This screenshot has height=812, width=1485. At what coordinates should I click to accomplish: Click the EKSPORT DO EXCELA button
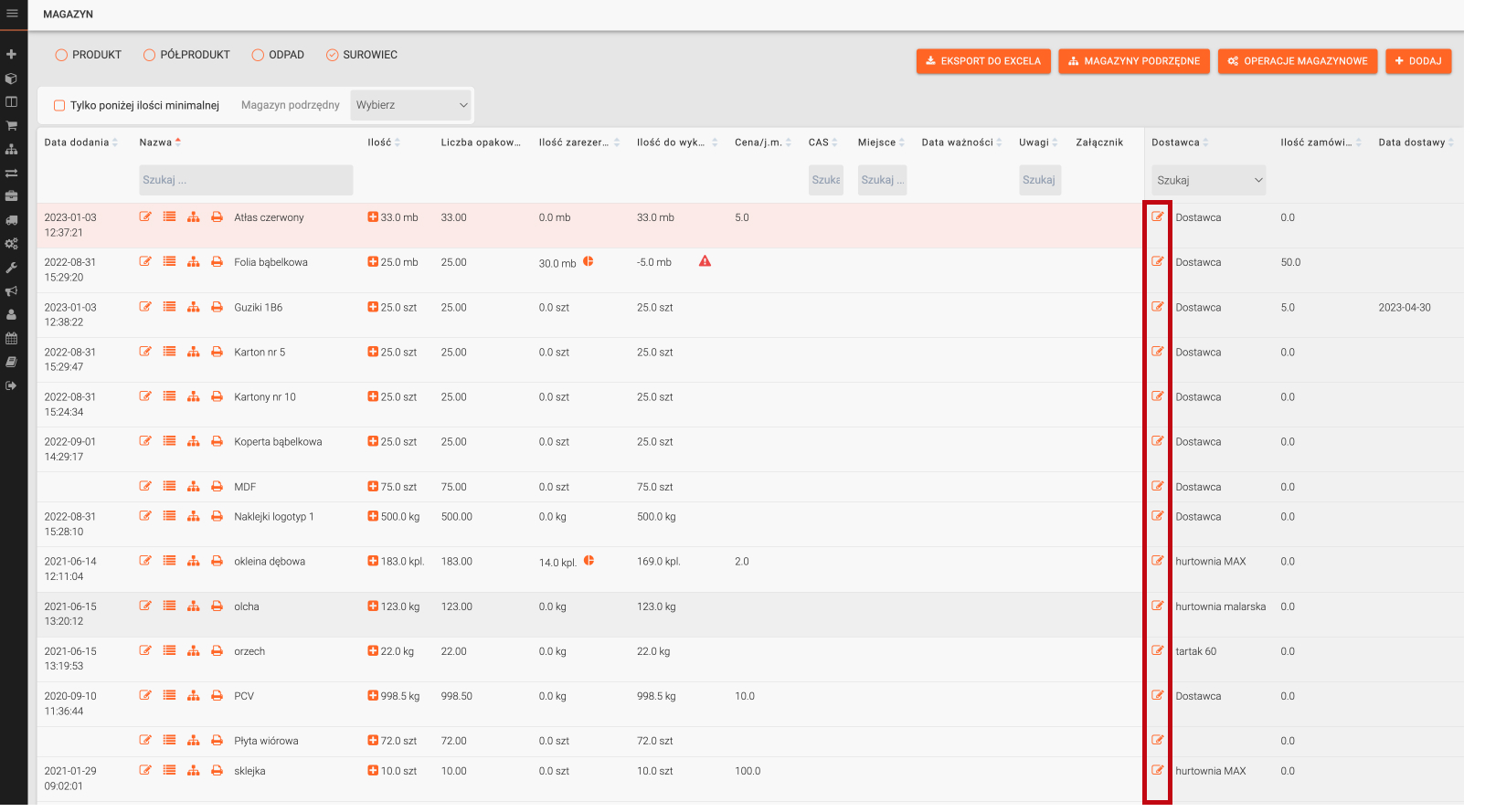983,61
